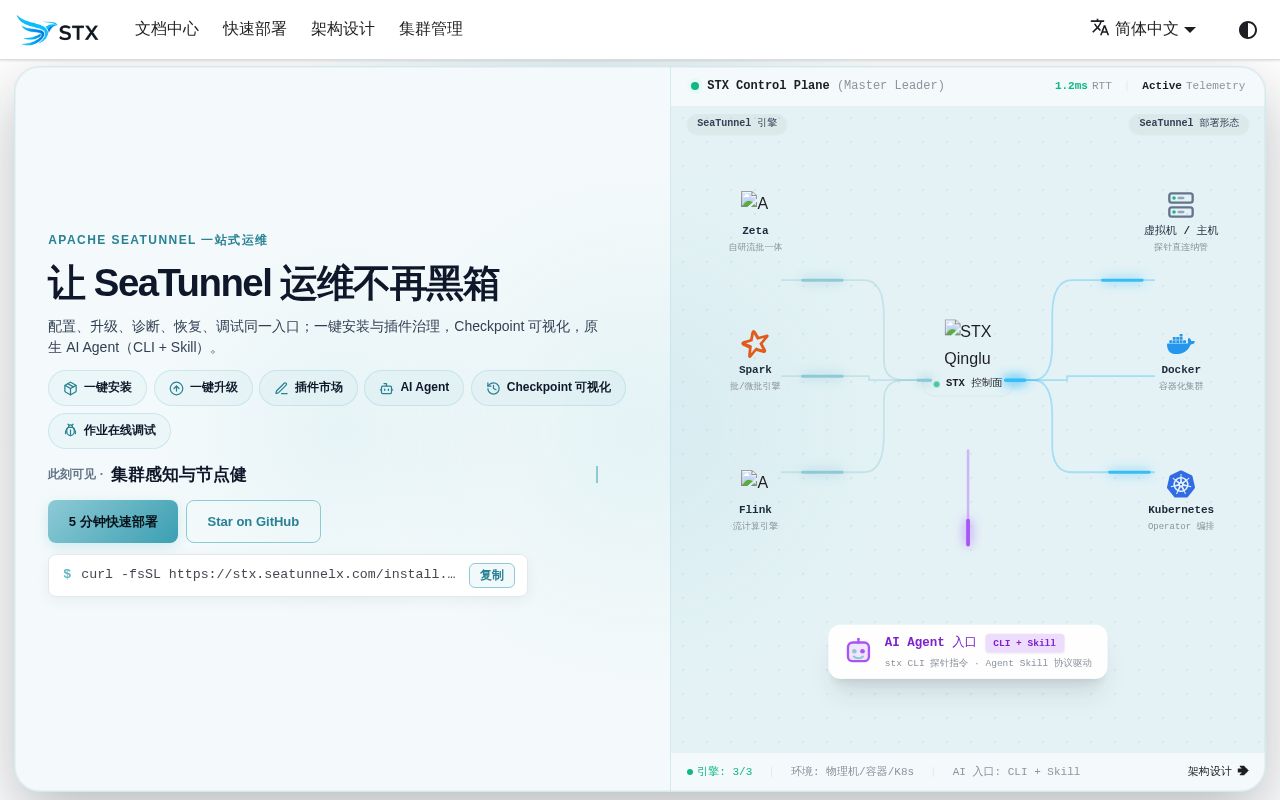The height and width of the screenshot is (800, 1280).
Task: Select the 插件市场 chip
Action: pyautogui.click(x=308, y=388)
